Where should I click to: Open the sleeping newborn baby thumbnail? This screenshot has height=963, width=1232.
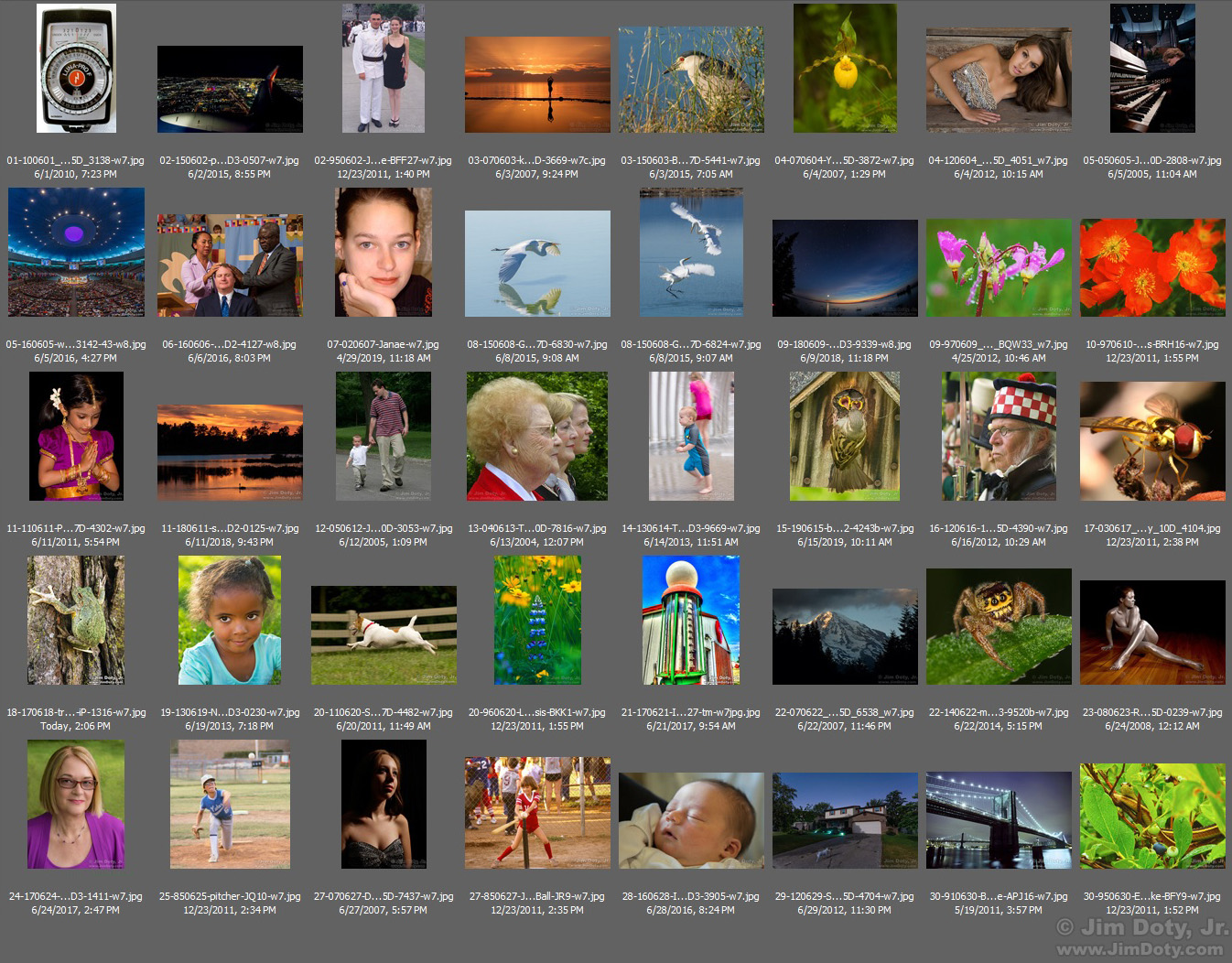[x=691, y=820]
